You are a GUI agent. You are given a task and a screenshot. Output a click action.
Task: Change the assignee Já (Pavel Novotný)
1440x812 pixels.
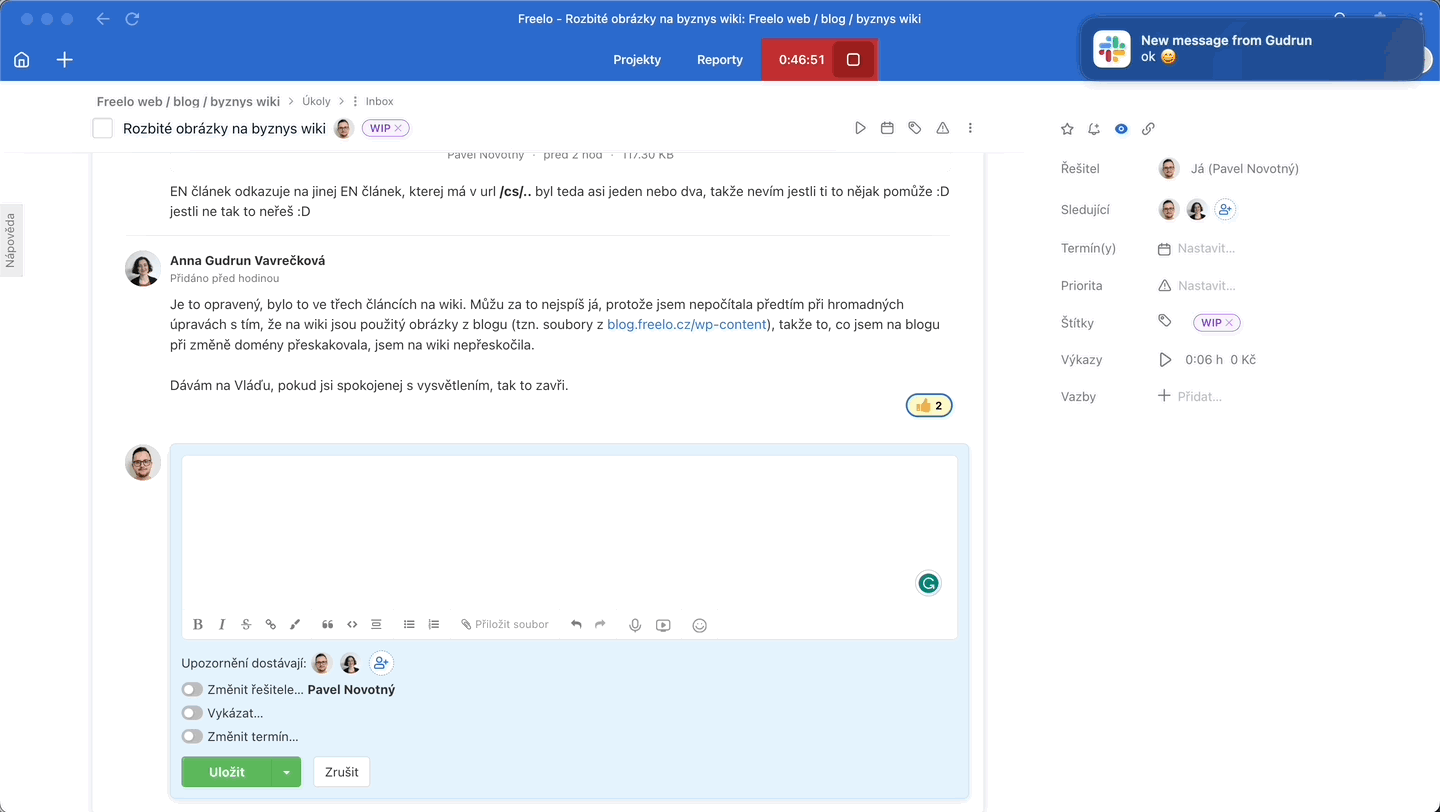coord(1244,169)
